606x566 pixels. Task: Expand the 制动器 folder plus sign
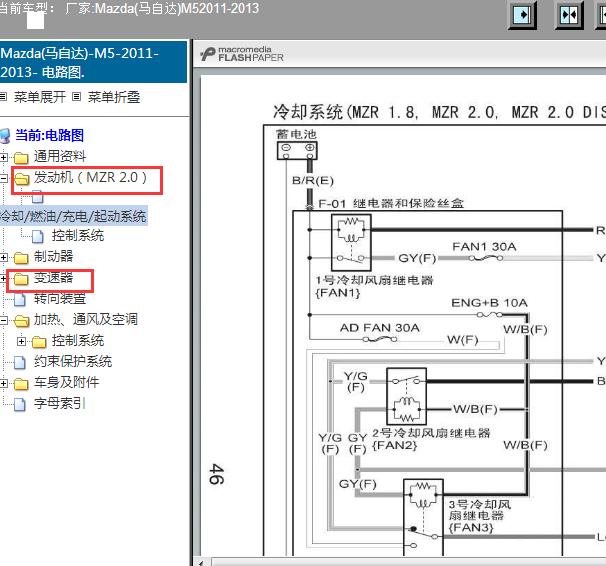click(3, 257)
